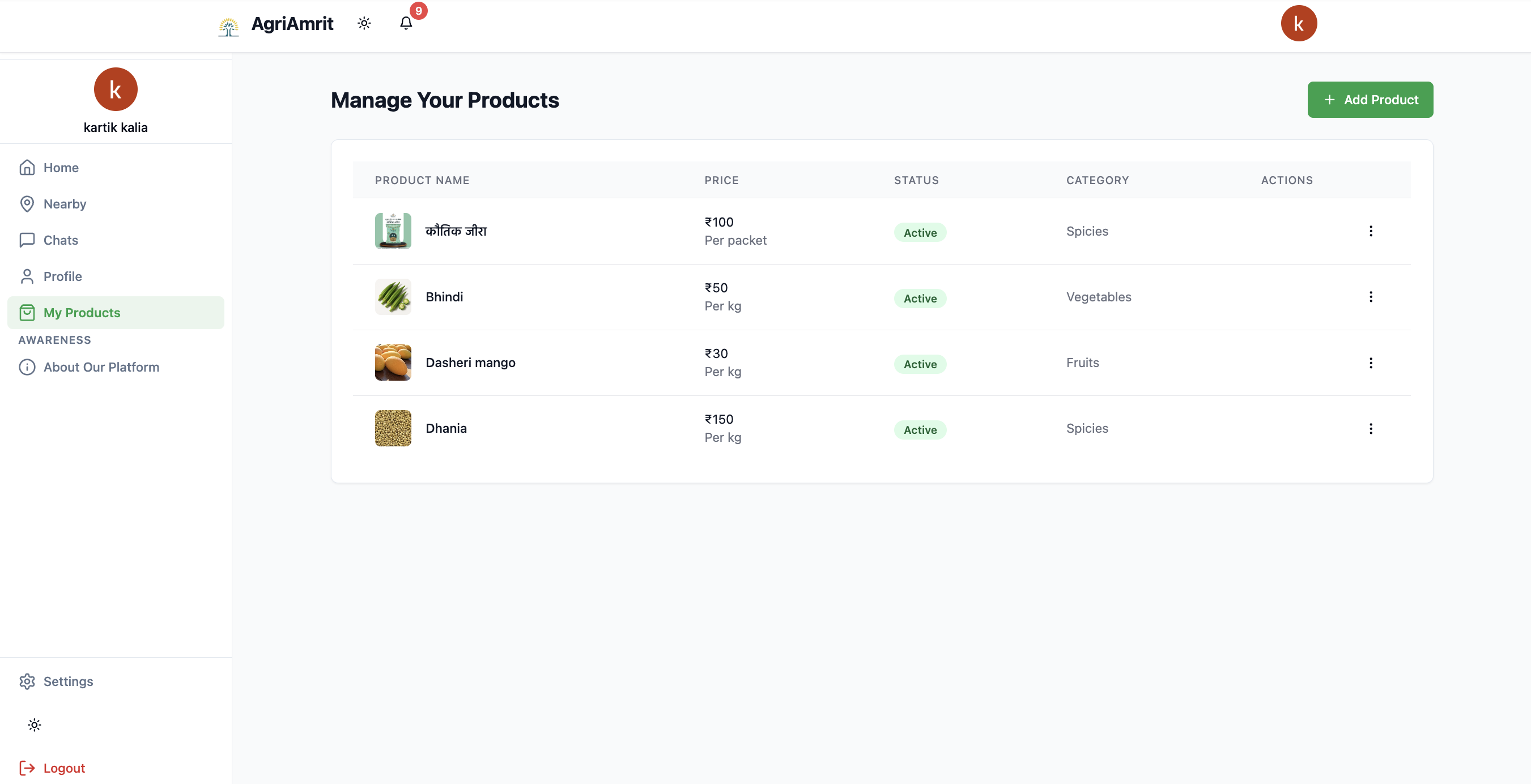Click the AgriAmrit logo icon
The height and width of the screenshot is (784, 1531).
pyautogui.click(x=228, y=26)
